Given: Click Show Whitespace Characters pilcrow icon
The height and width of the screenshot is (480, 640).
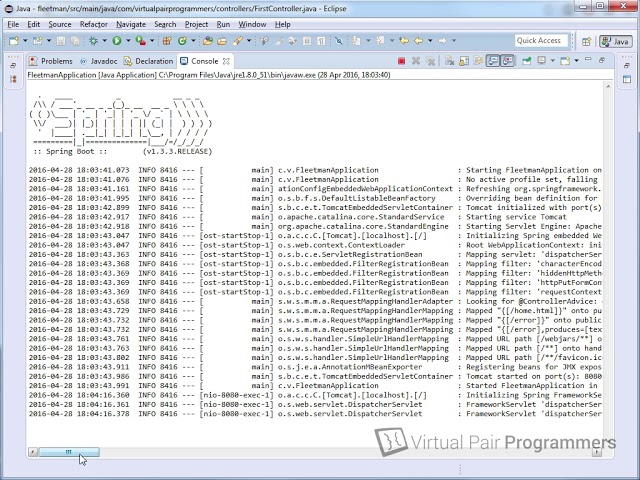Looking at the screenshot, I should tap(321, 40).
